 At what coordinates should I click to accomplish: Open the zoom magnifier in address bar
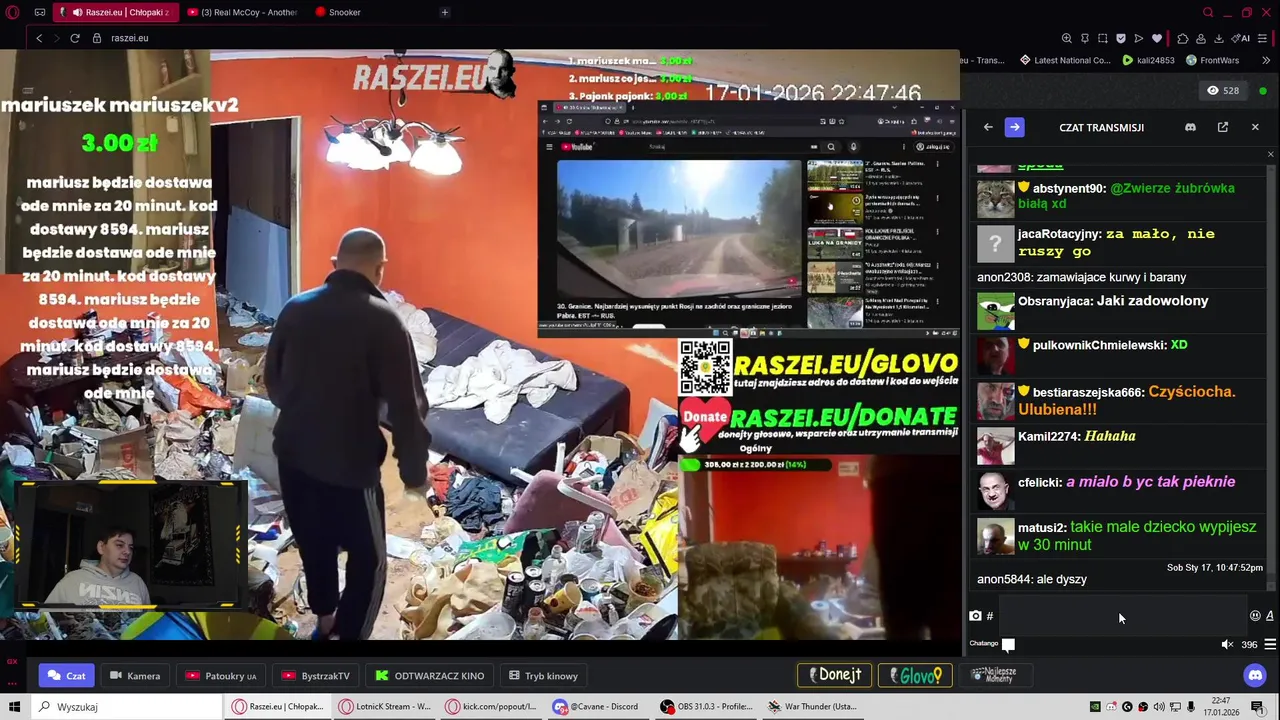coord(1067,38)
